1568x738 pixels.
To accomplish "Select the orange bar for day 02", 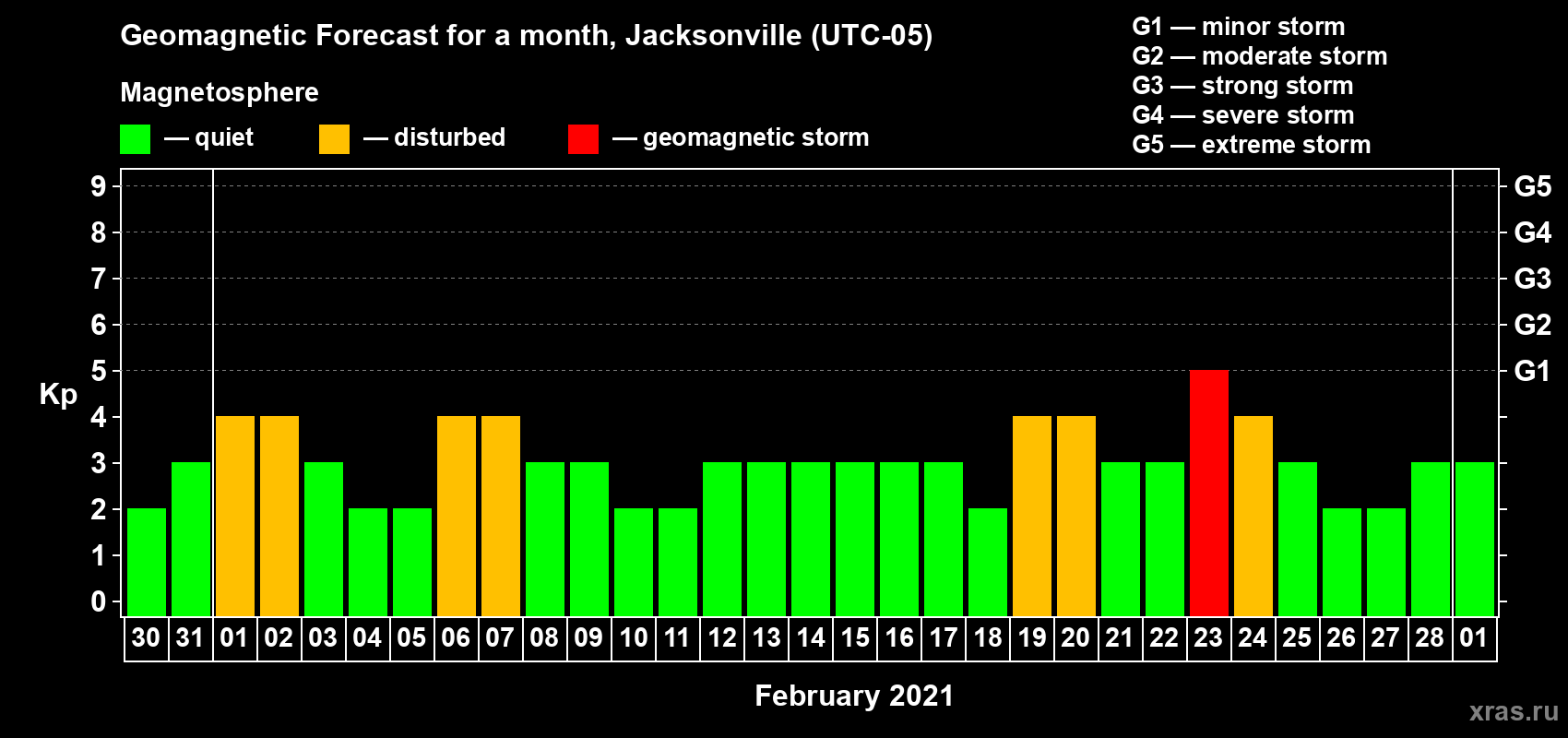I will 279,516.
